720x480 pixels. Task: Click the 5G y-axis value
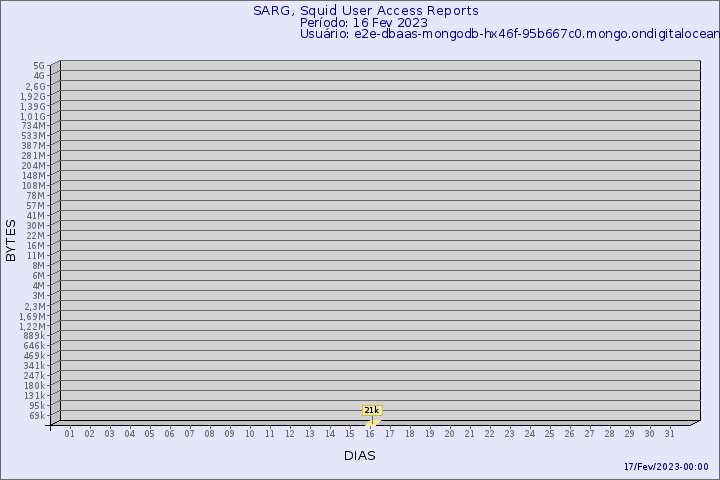(39, 66)
